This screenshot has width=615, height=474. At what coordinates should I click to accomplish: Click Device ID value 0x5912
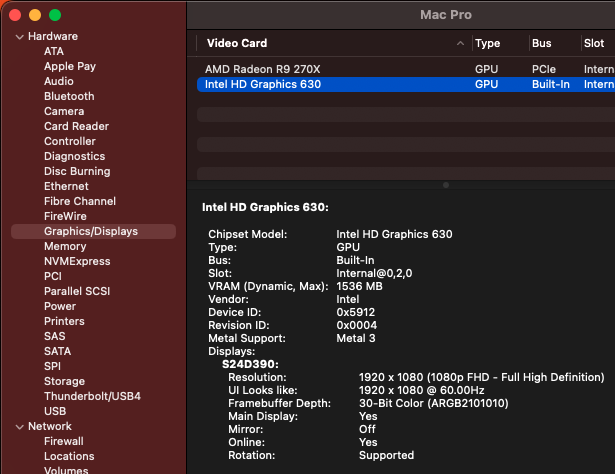(x=356, y=312)
